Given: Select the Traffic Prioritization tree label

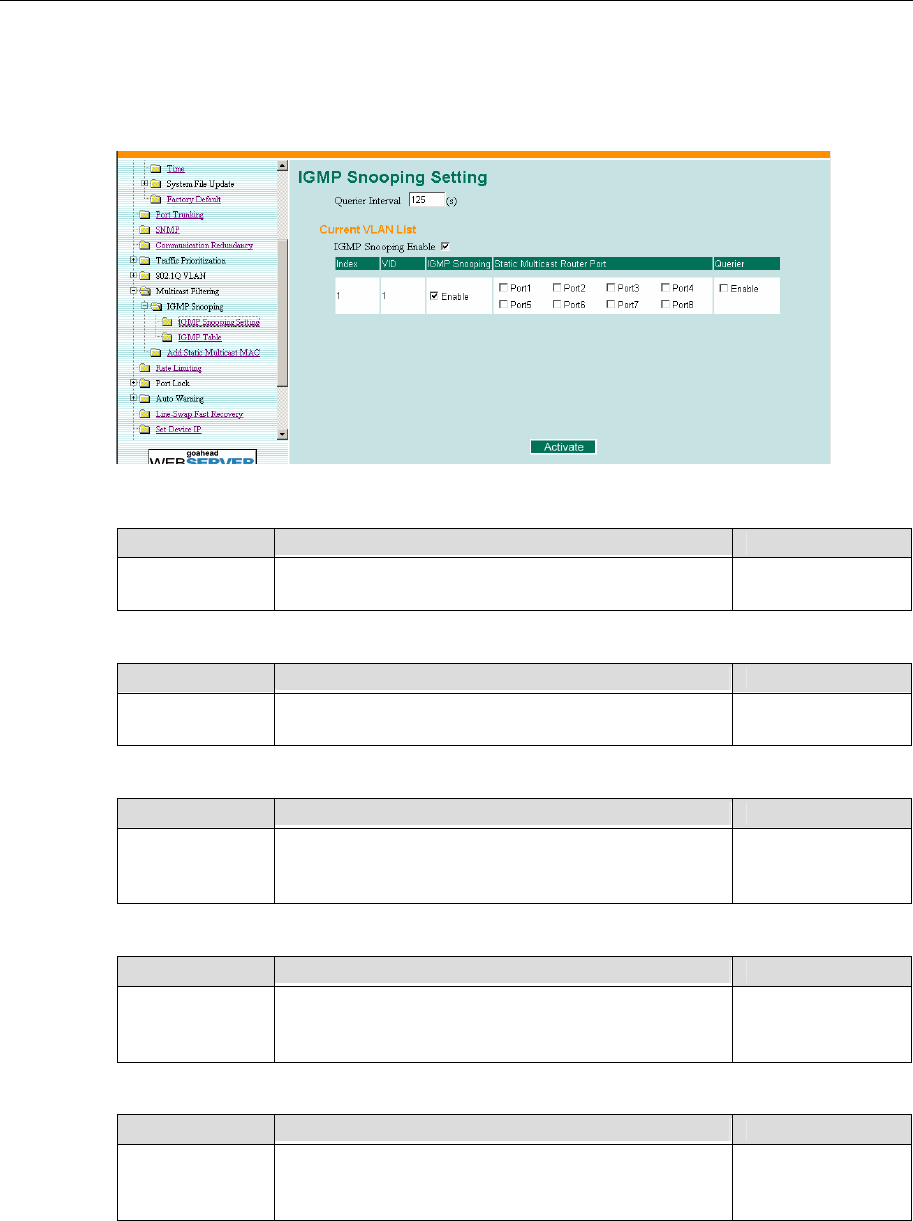Looking at the screenshot, I should tap(191, 260).
